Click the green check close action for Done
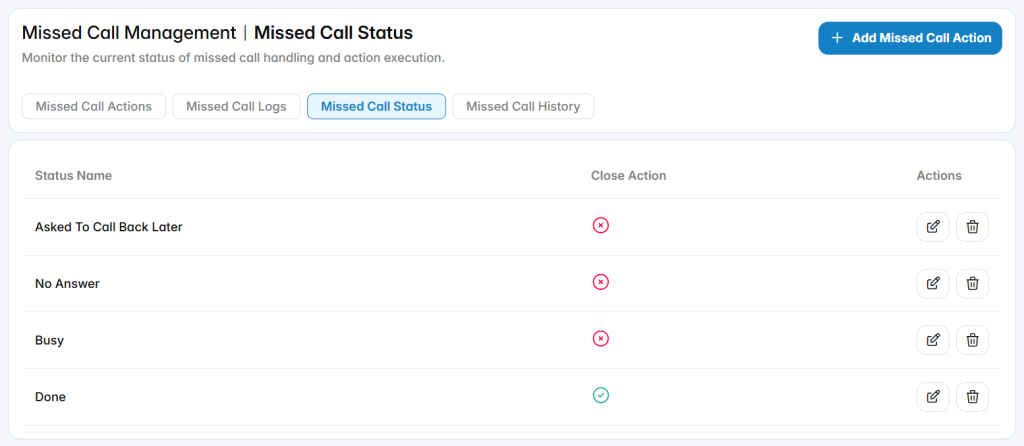This screenshot has width=1024, height=446. click(x=600, y=395)
